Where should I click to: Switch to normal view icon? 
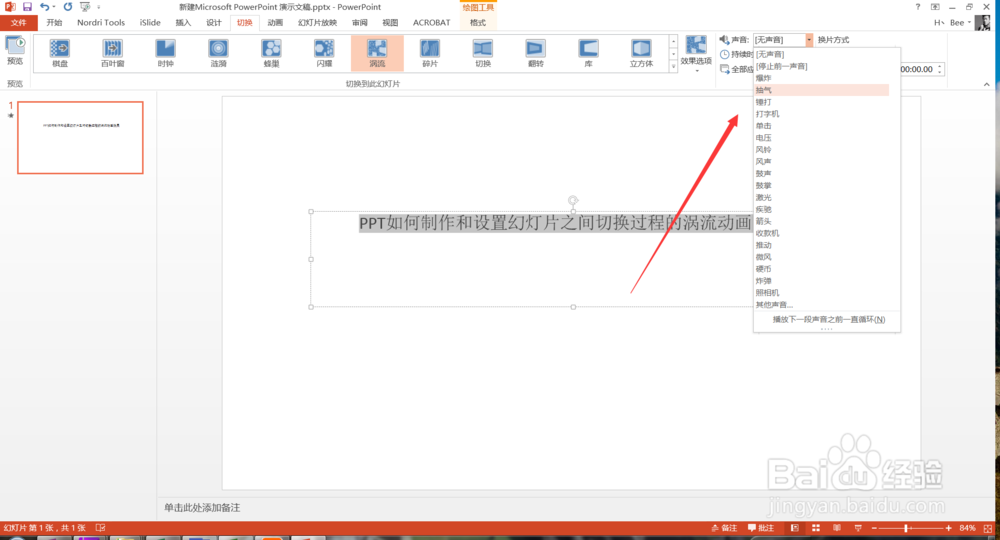pos(795,528)
